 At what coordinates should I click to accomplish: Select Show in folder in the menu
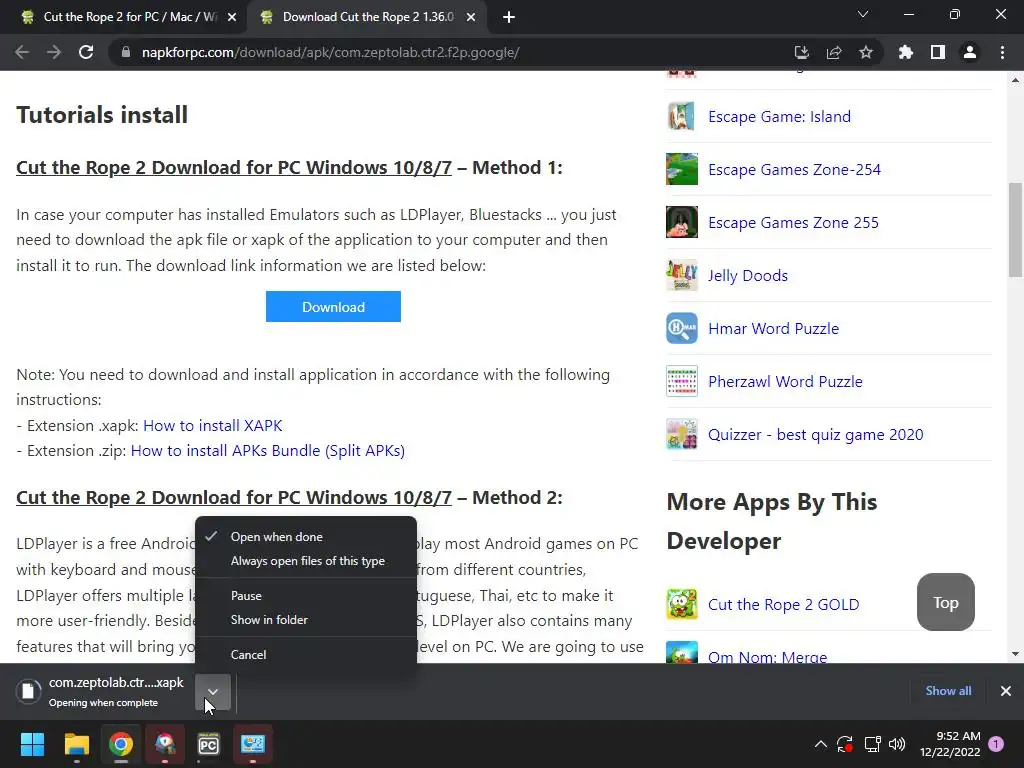306,620
